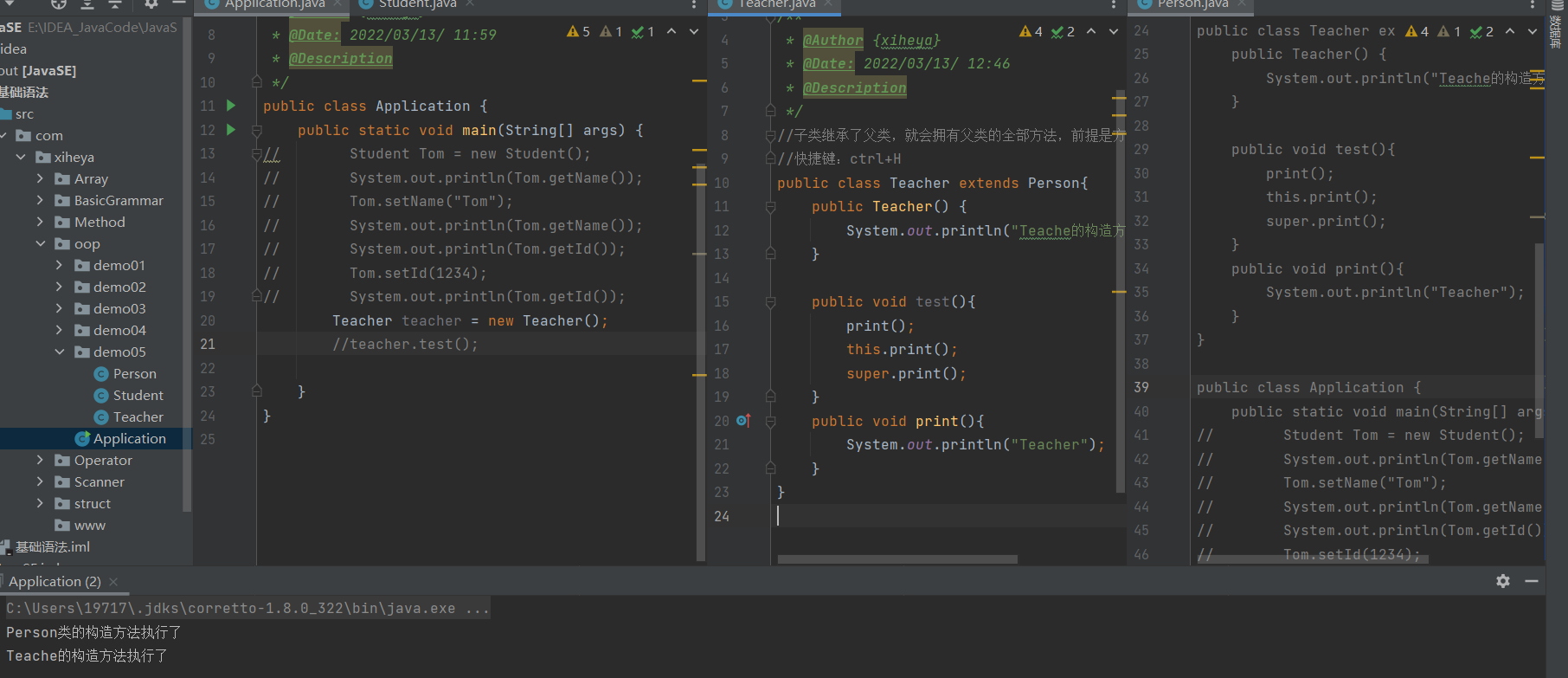Image resolution: width=1568 pixels, height=678 pixels.
Task: Click the override marker on Teacher line 20
Action: (743, 421)
